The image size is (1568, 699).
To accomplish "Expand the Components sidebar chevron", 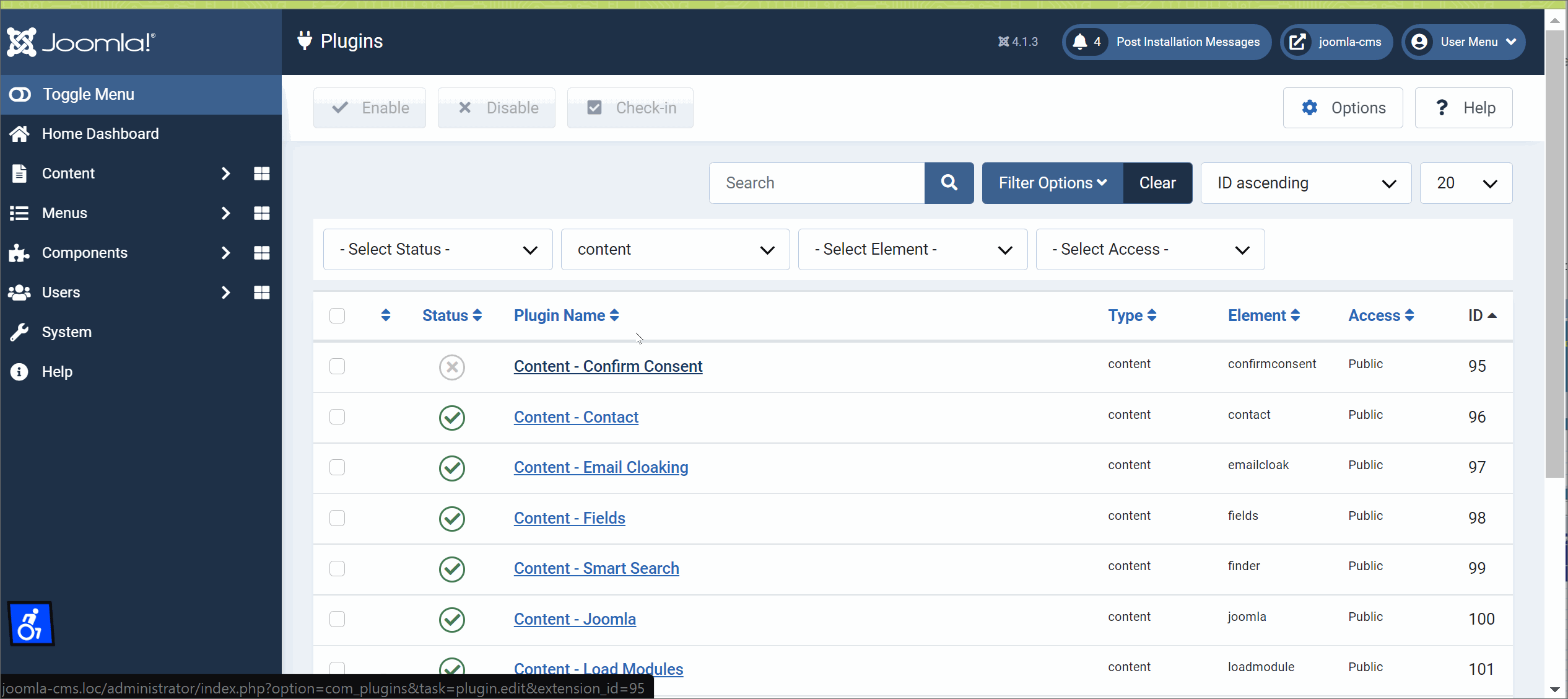I will click(x=225, y=253).
